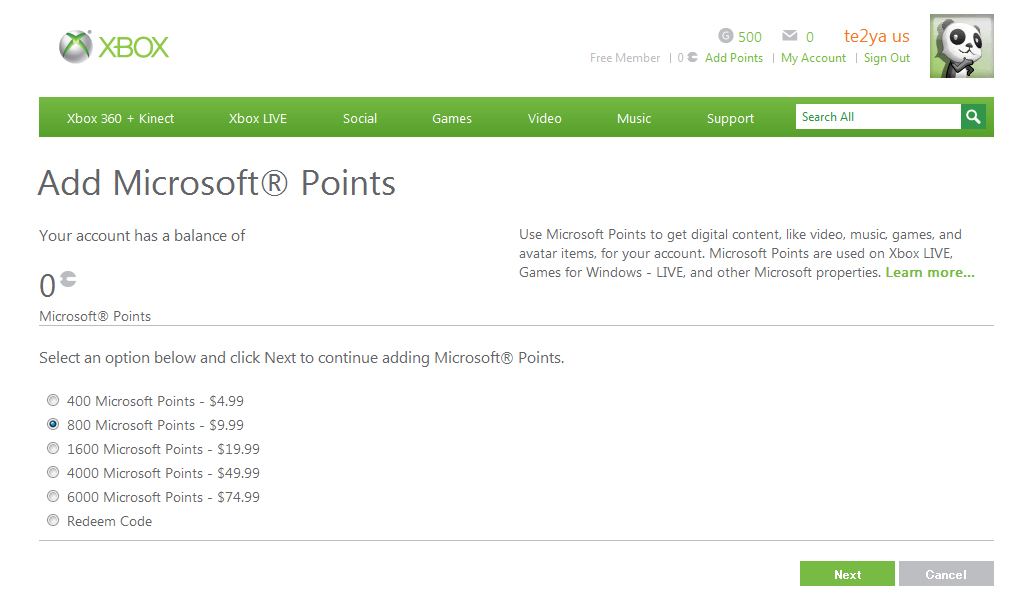The image size is (1033, 604).
Task: Open the Learn more link
Action: (930, 273)
